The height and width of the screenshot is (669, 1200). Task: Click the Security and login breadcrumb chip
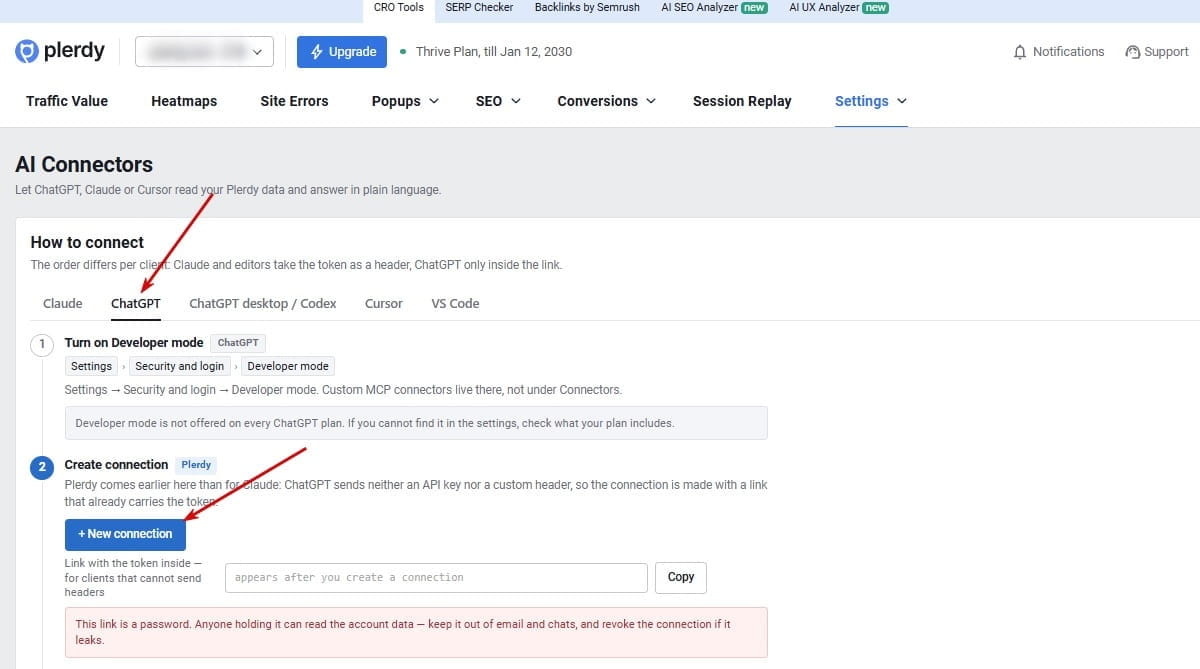click(x=180, y=366)
